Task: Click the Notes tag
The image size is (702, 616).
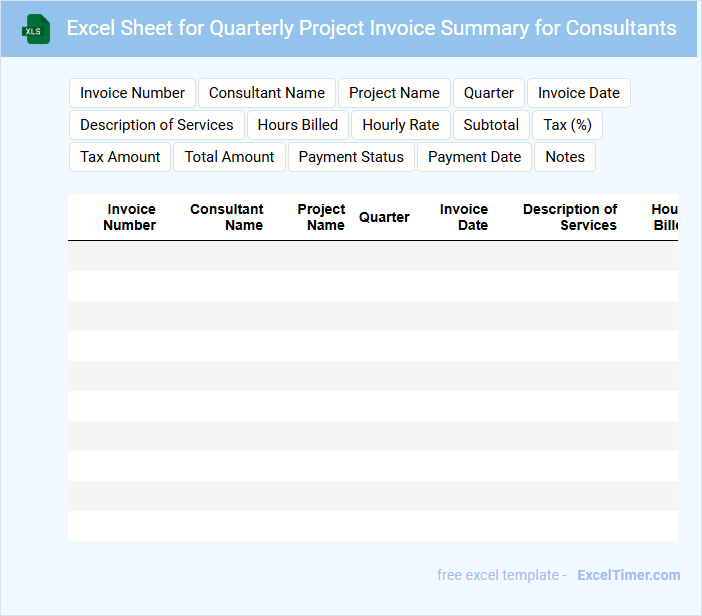Action: [565, 157]
